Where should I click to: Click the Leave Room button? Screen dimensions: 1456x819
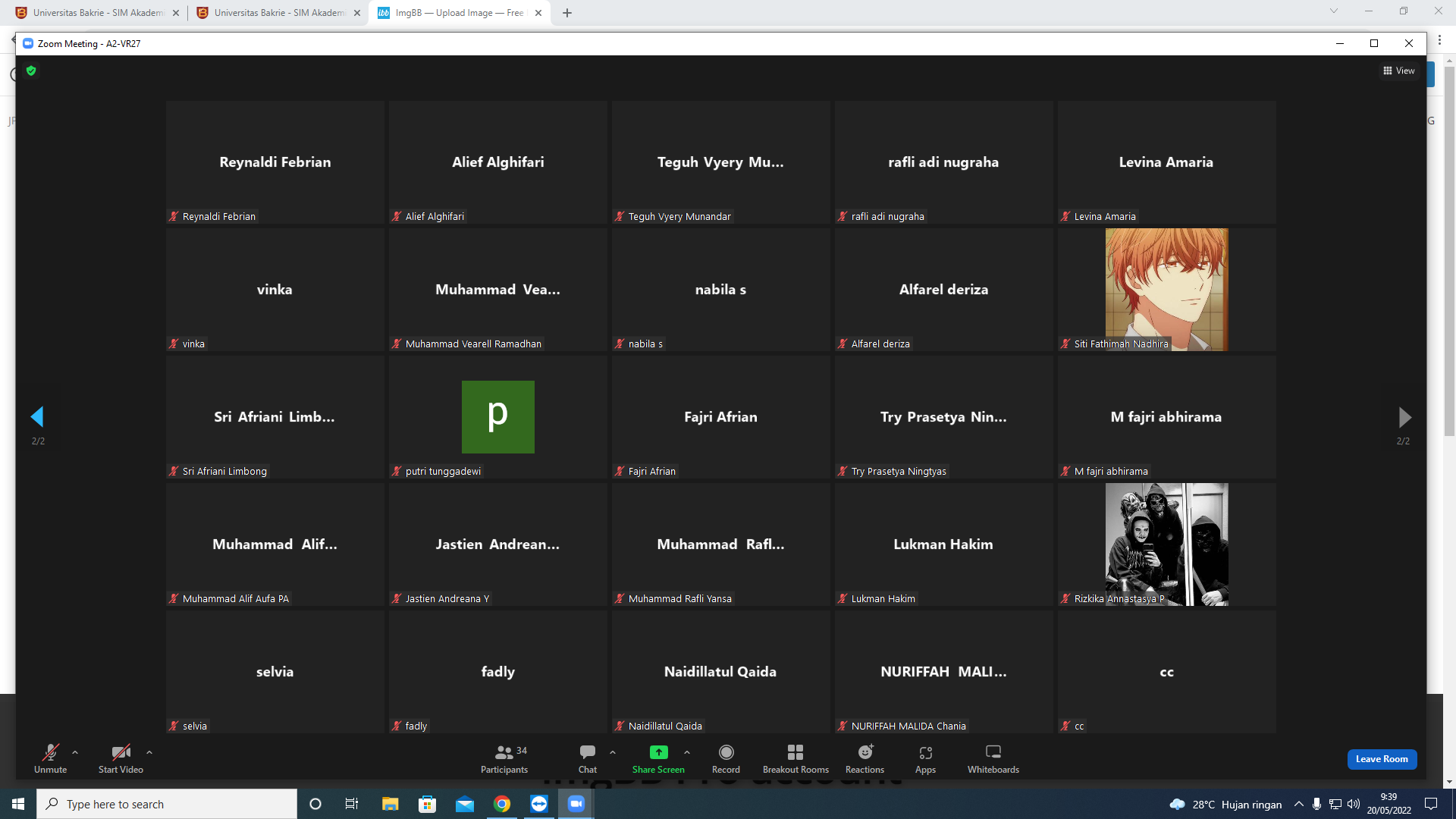click(x=1382, y=759)
